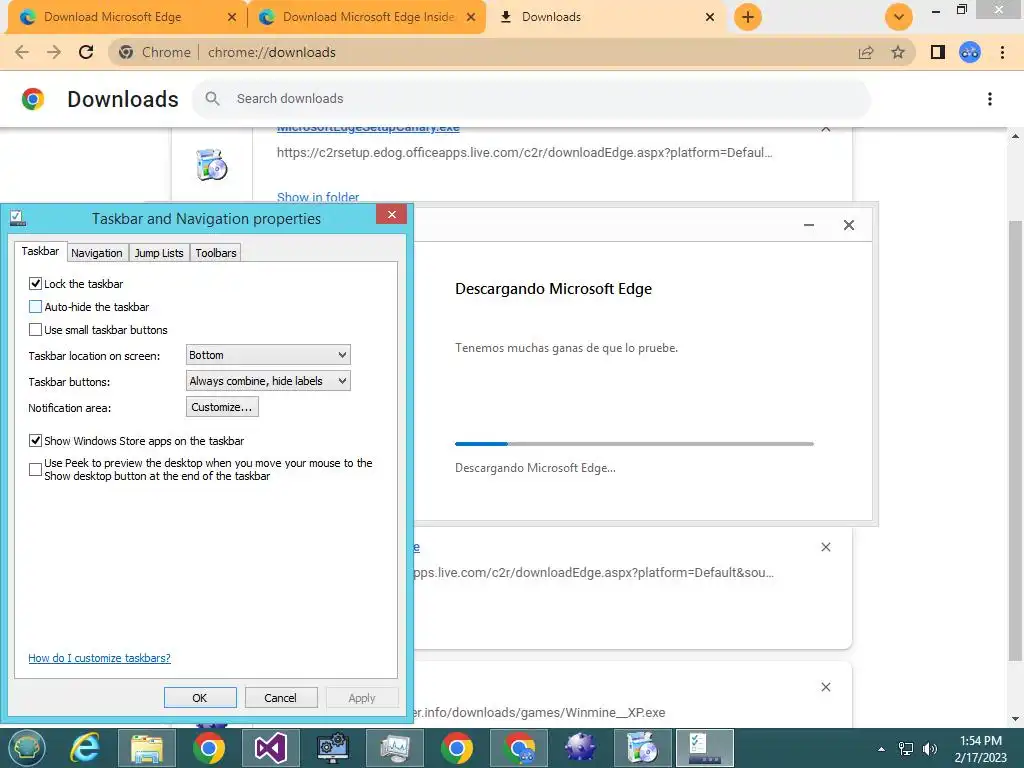
Task: Open the Edge installer taskbar icon
Action: point(642,748)
